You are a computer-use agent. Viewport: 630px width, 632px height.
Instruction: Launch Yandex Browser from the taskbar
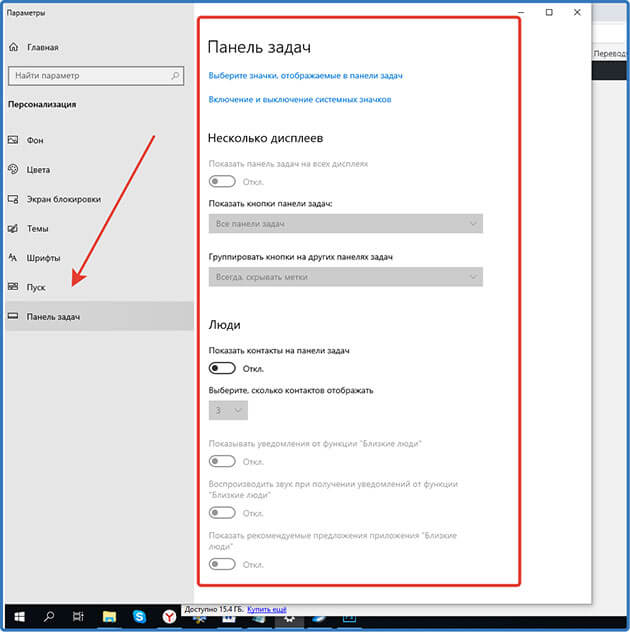[x=169, y=617]
